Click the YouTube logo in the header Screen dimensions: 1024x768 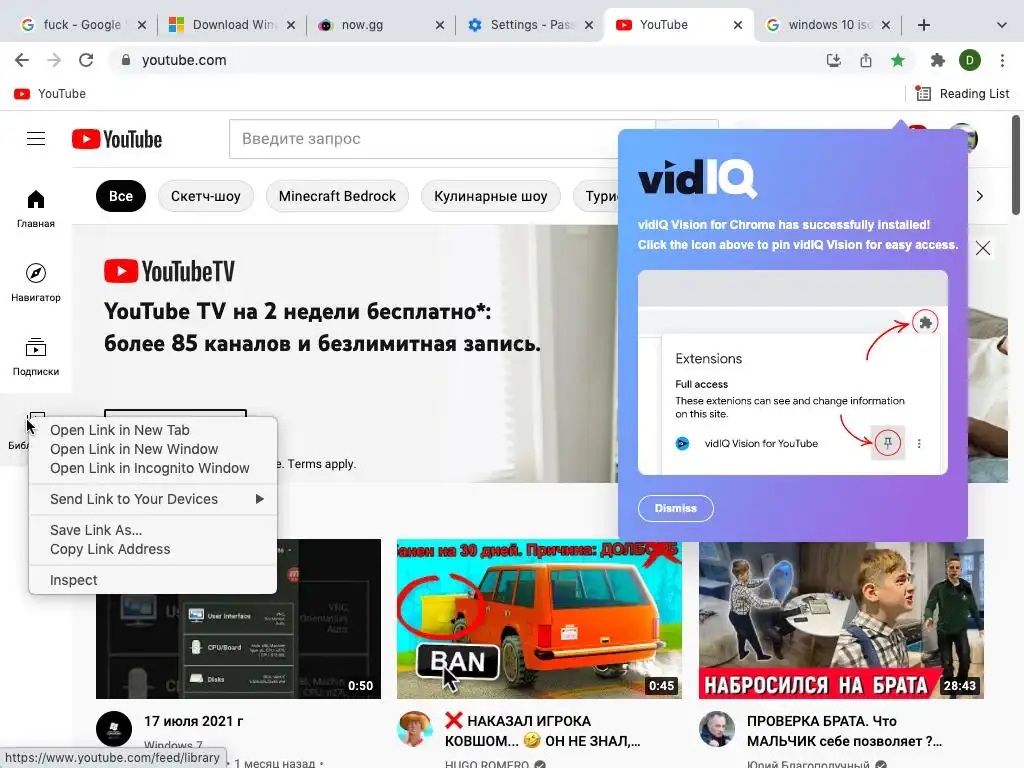117,139
